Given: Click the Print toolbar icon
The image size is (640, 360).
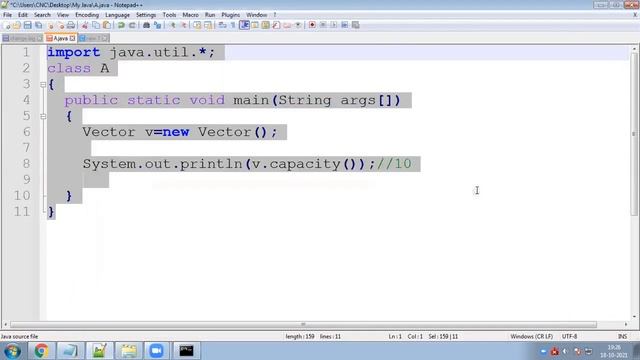Looking at the screenshot, I should pyautogui.click(x=71, y=25).
